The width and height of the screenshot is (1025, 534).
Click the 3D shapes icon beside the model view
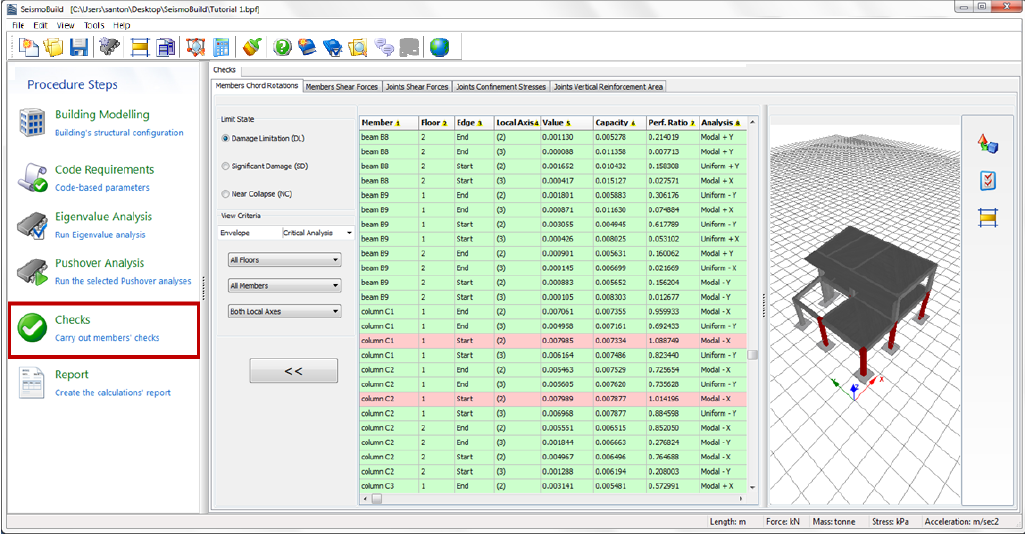click(988, 145)
